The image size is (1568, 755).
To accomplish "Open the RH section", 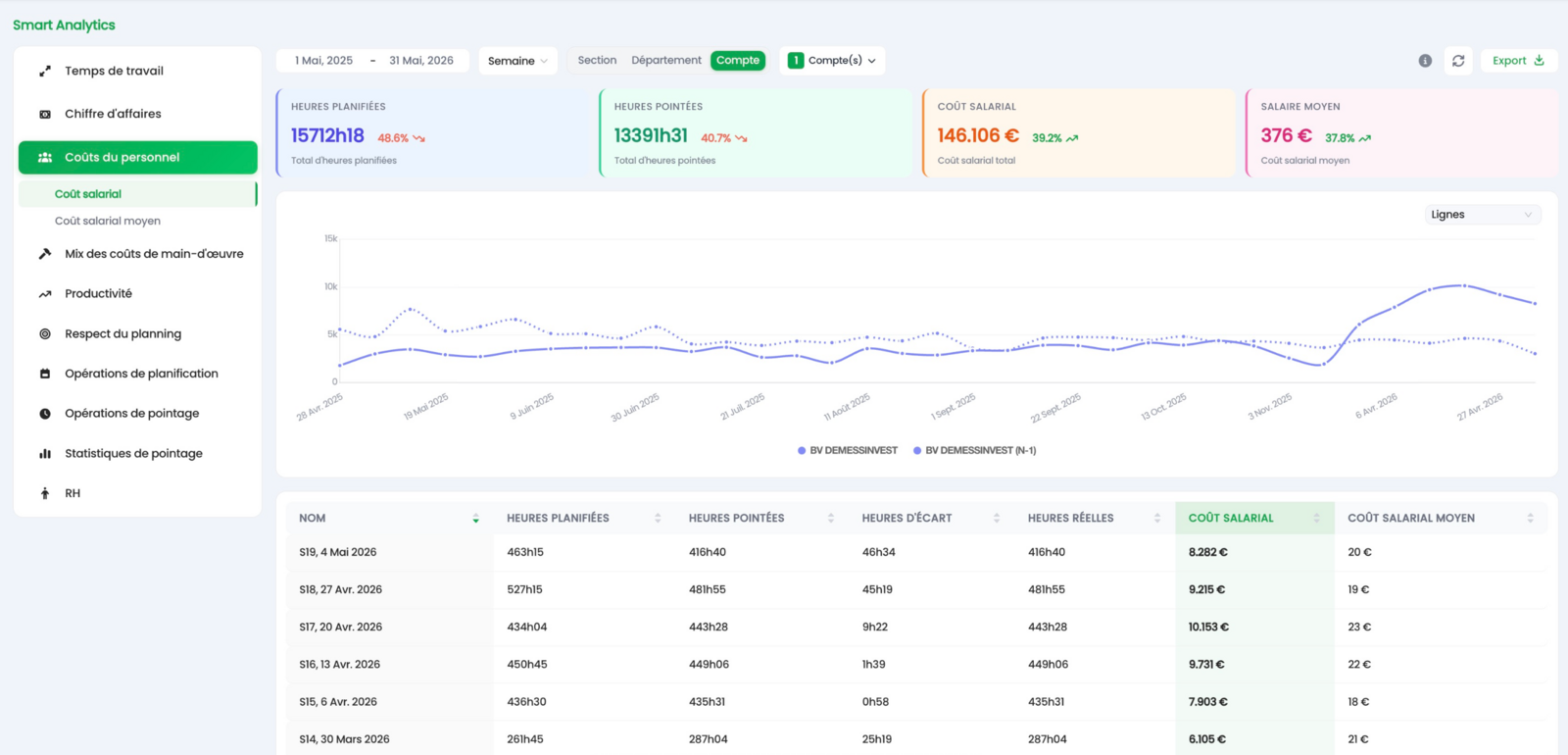I will pos(137,493).
